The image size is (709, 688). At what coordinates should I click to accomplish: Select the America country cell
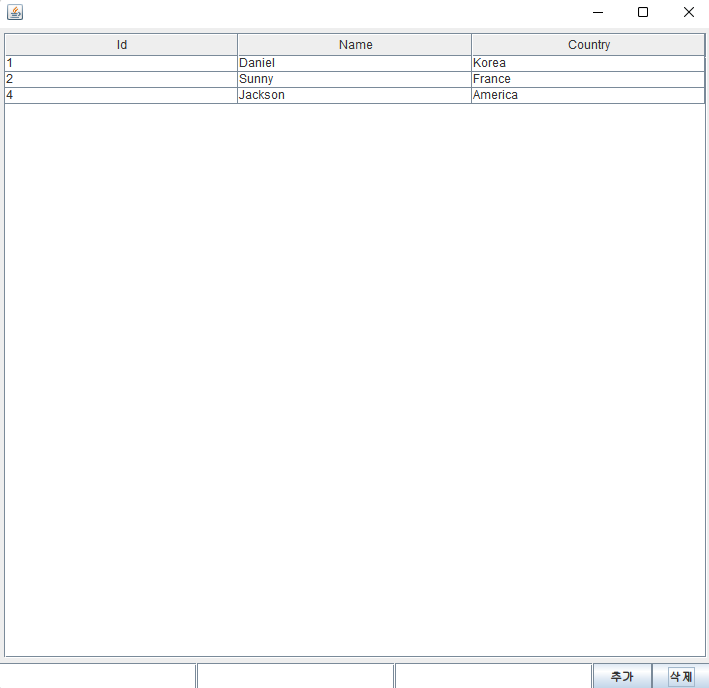click(x=588, y=95)
